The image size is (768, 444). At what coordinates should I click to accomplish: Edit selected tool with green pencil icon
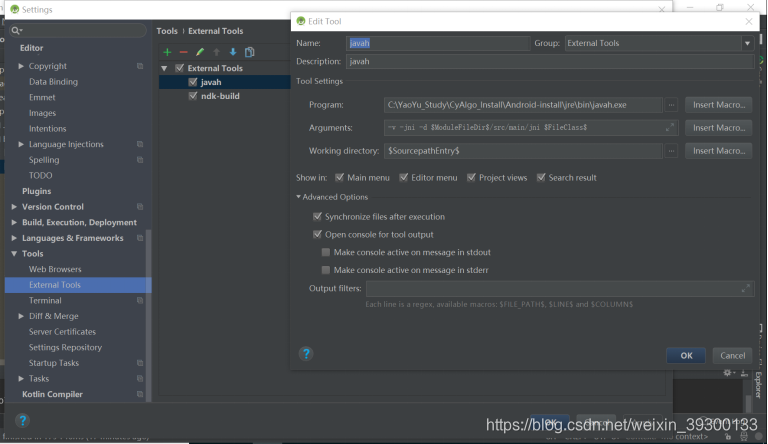[x=200, y=52]
